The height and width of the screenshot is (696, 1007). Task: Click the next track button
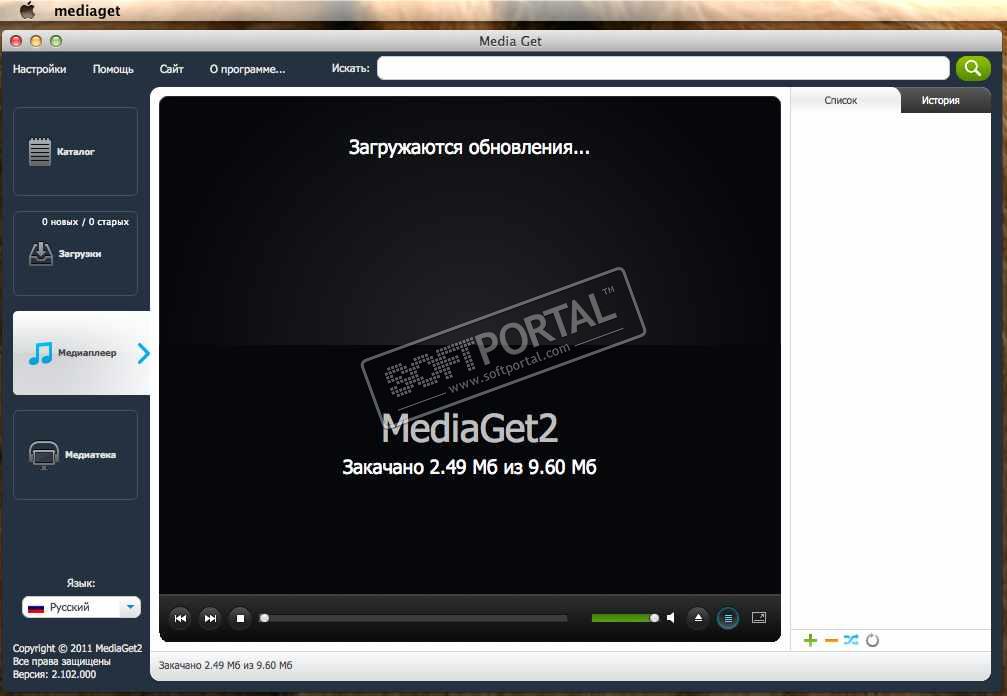pos(210,618)
